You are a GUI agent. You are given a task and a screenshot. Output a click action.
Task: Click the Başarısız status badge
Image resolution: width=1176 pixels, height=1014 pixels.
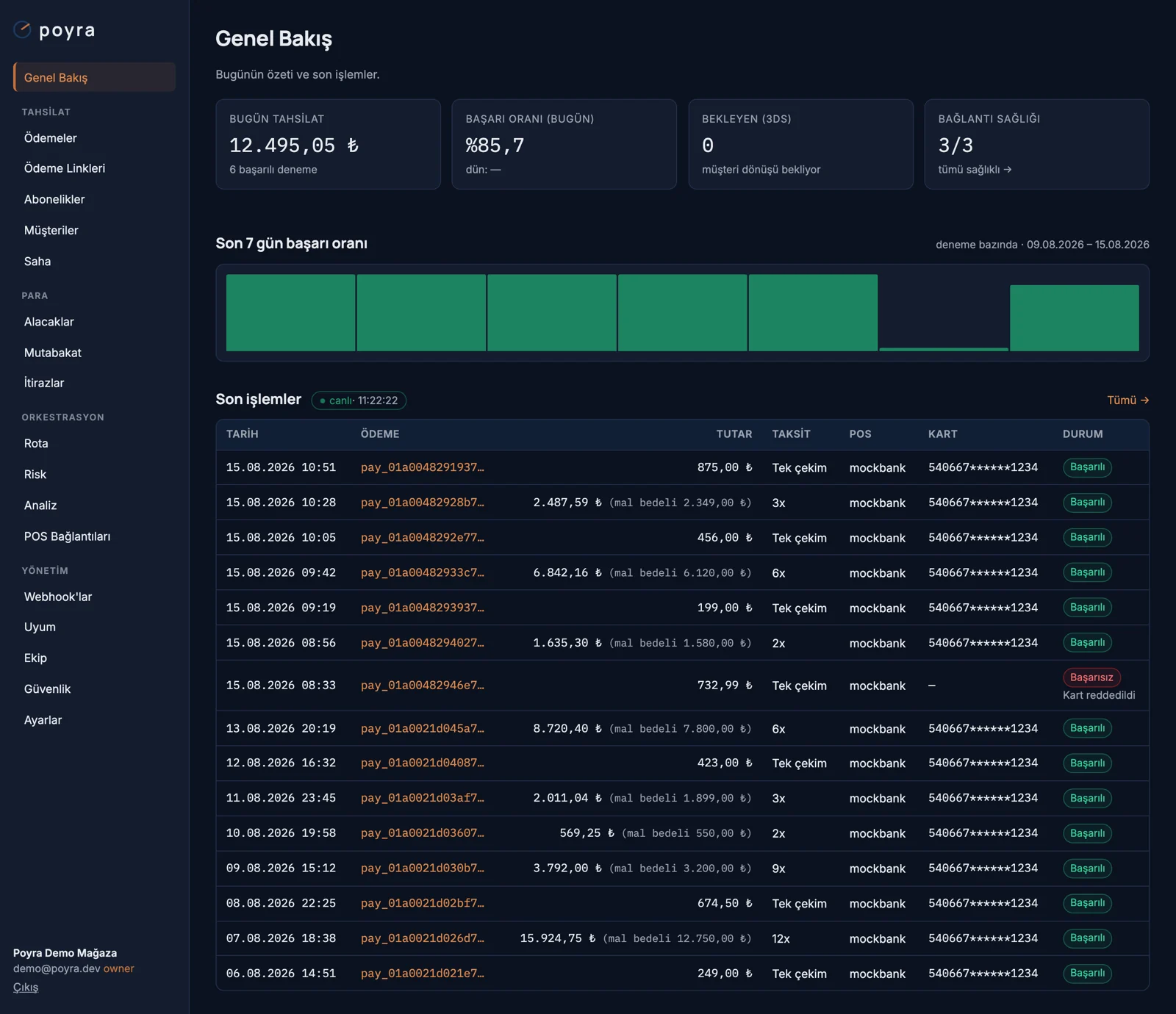click(x=1091, y=677)
